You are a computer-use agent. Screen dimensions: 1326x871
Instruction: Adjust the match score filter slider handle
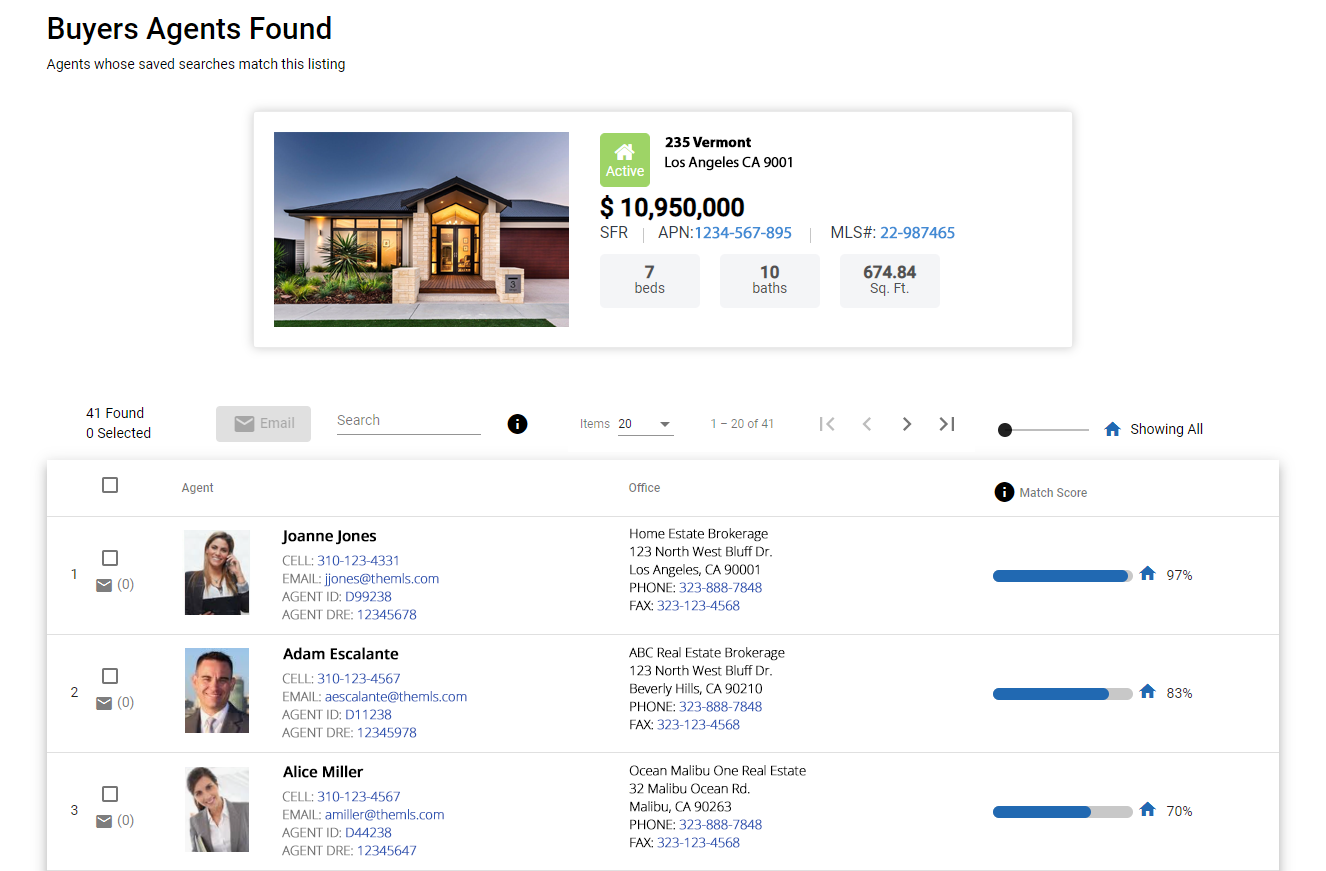pos(1005,430)
